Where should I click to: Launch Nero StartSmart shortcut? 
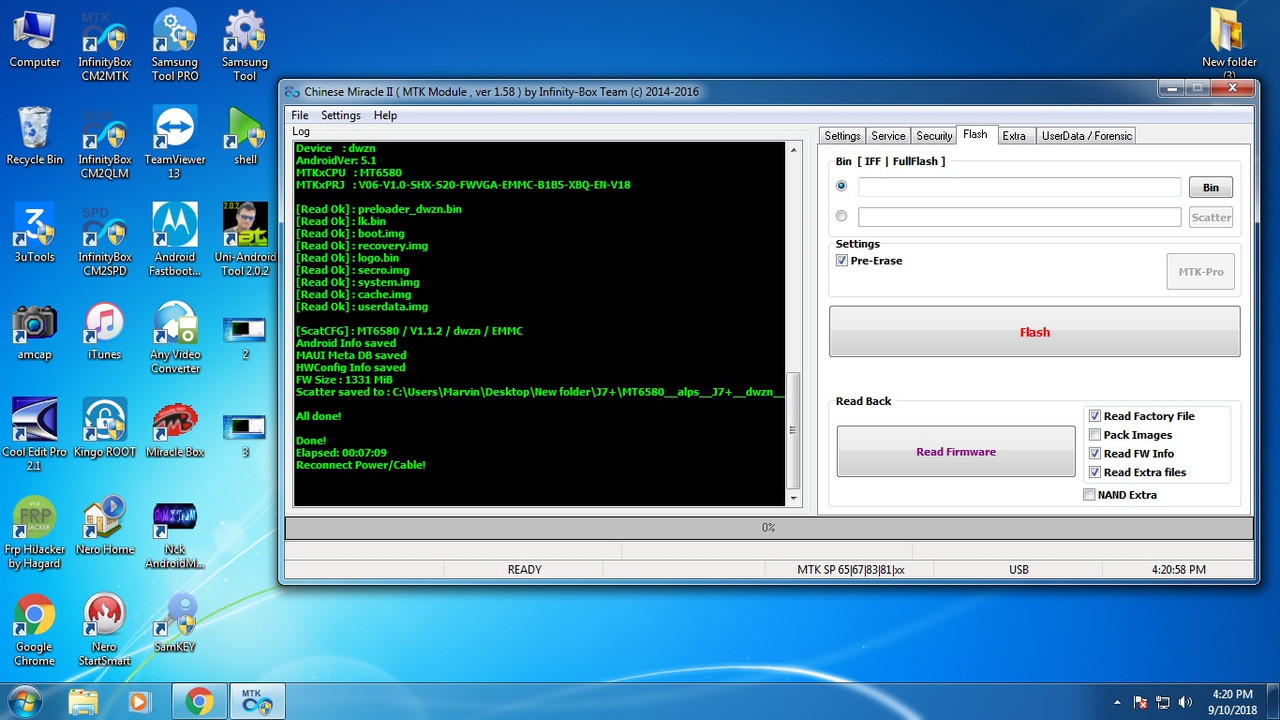pos(105,631)
